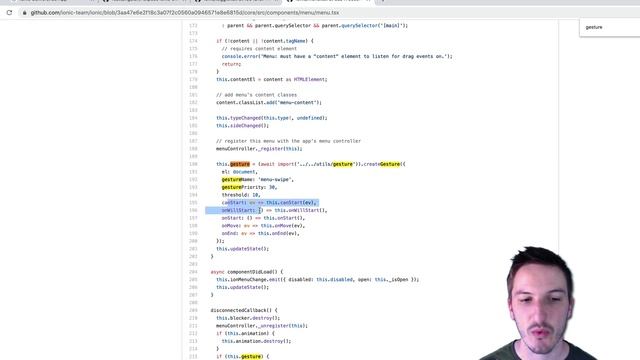
Task: Select line number 212
Action: click(193, 333)
